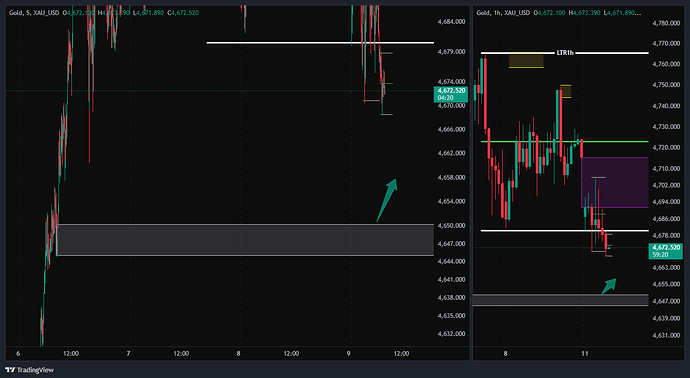Click price label 4,644.000 on the 5-minute axis
This screenshot has width=690, height=378.
click(x=451, y=261)
